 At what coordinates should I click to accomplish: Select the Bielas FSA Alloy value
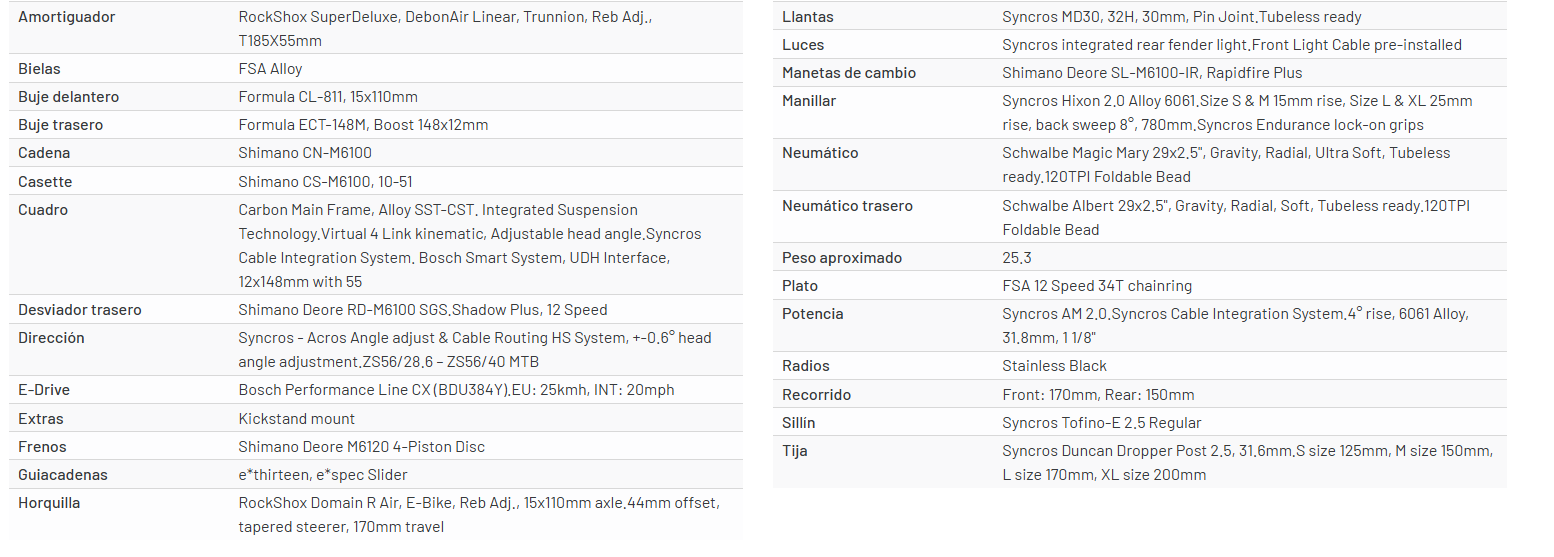pyautogui.click(x=270, y=69)
